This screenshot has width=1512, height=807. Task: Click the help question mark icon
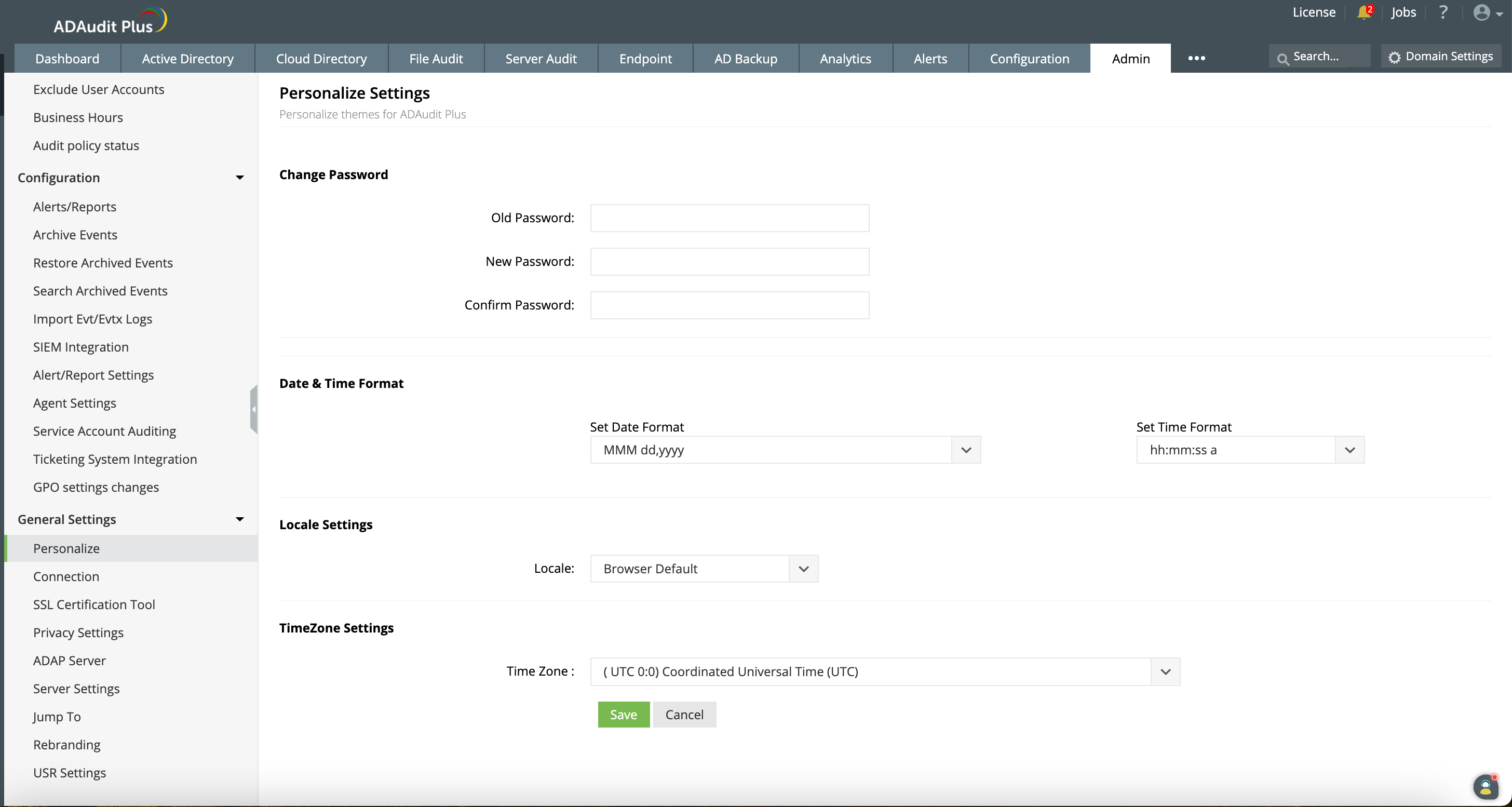1443,12
